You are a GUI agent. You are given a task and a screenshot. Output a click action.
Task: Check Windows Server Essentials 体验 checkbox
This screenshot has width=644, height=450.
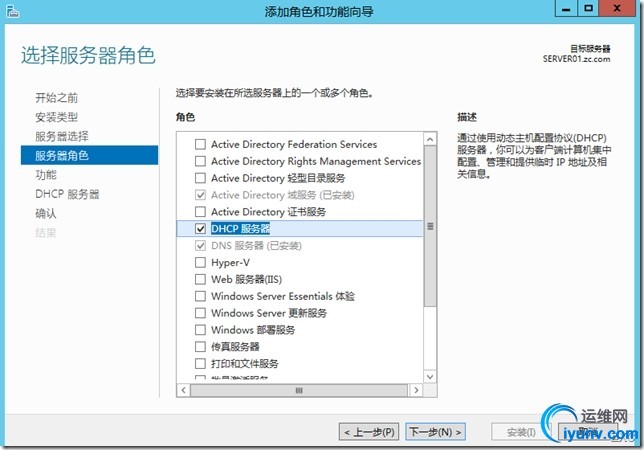point(200,296)
